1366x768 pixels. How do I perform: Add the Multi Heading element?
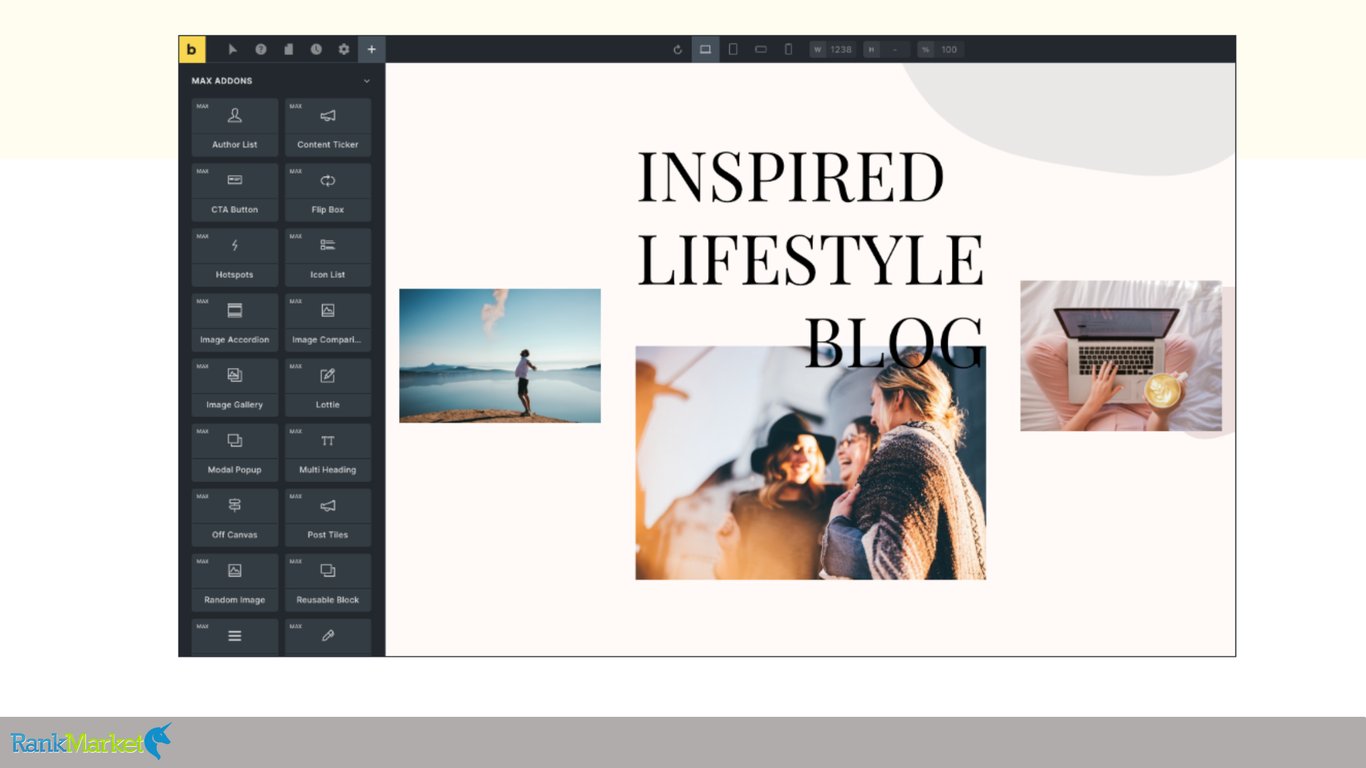click(328, 452)
